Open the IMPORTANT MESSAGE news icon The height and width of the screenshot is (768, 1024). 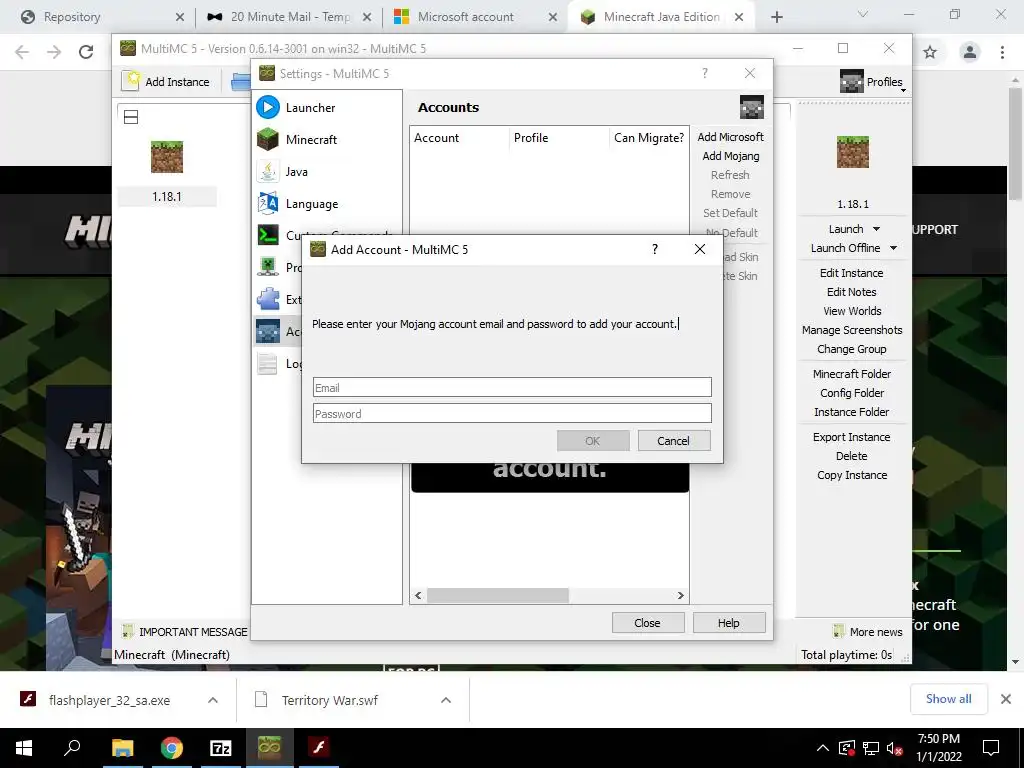point(128,632)
